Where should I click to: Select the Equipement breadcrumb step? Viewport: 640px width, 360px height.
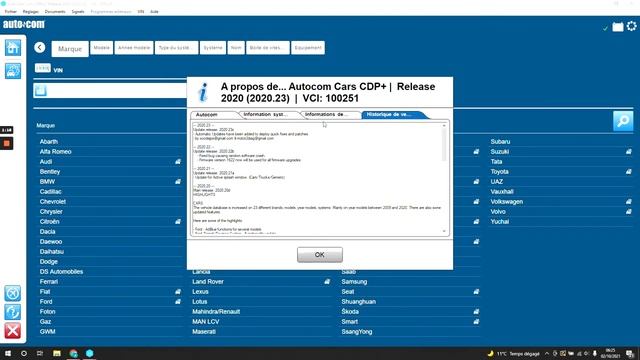pyautogui.click(x=308, y=48)
